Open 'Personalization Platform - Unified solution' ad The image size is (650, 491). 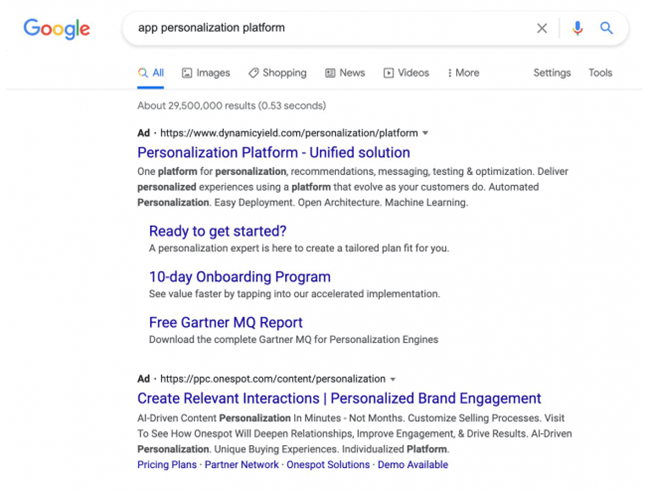click(x=273, y=153)
